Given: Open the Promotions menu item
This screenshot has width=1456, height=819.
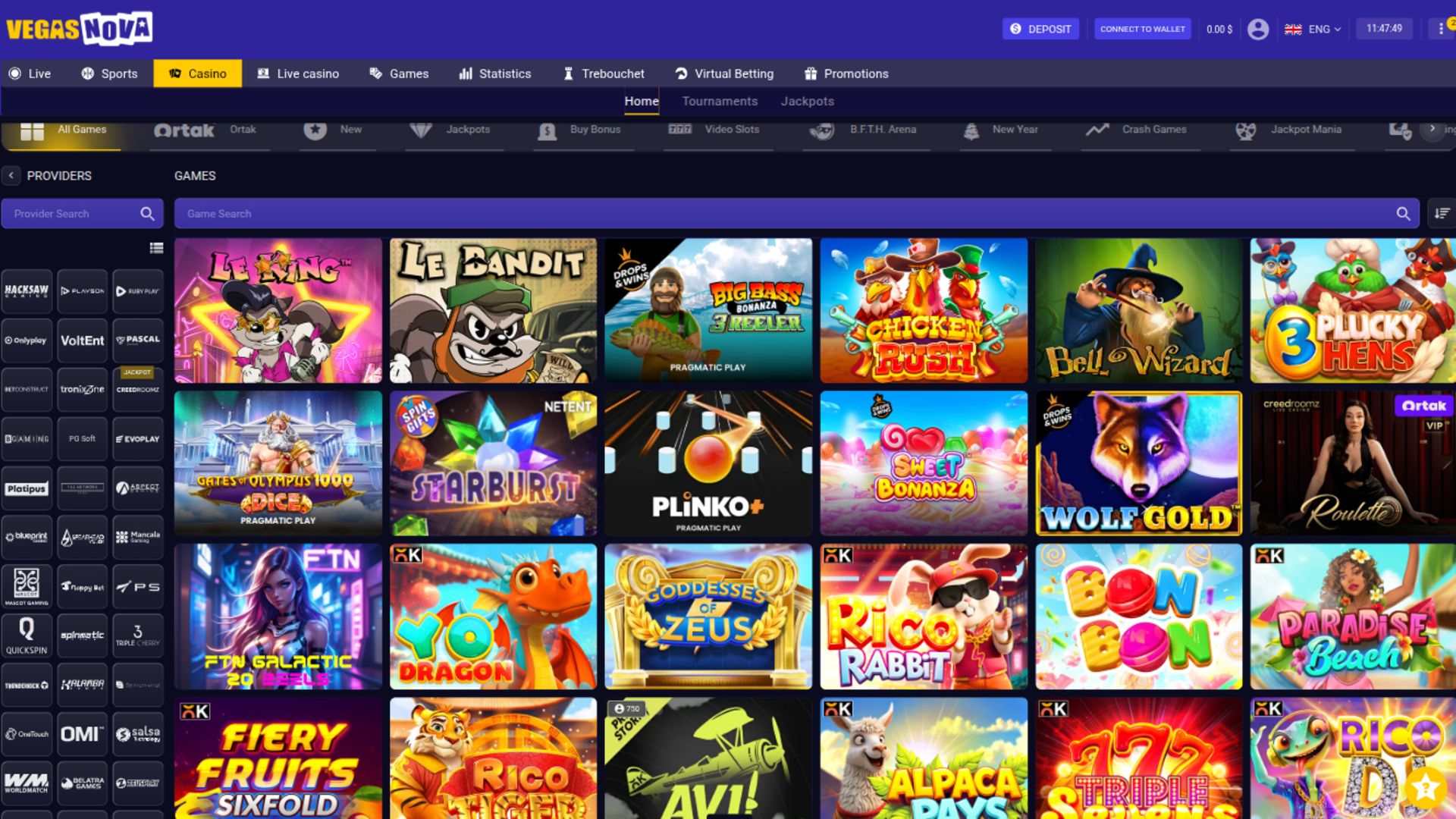Looking at the screenshot, I should coord(846,74).
